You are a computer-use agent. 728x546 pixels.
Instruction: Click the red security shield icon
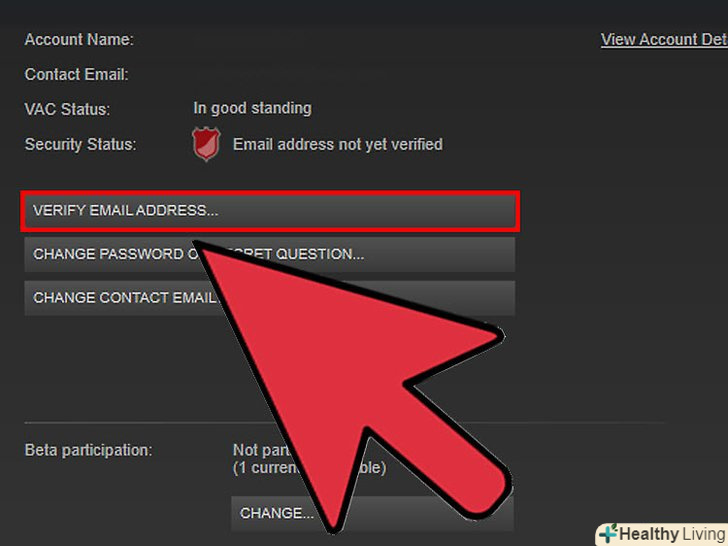pos(206,144)
